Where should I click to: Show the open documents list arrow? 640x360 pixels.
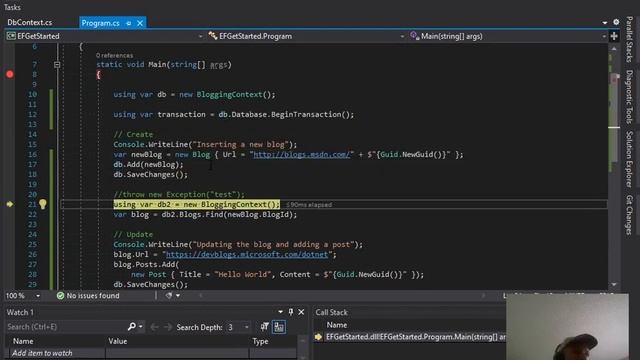pos(605,23)
